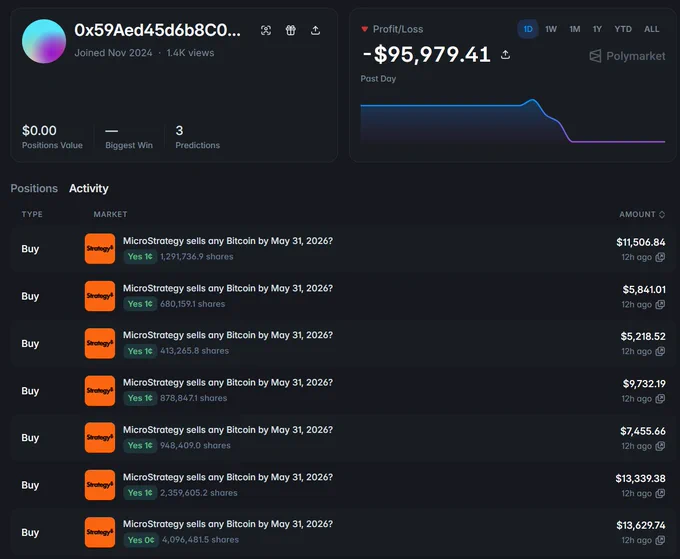
Task: Open market title in the $5,218.52 row
Action: point(228,335)
